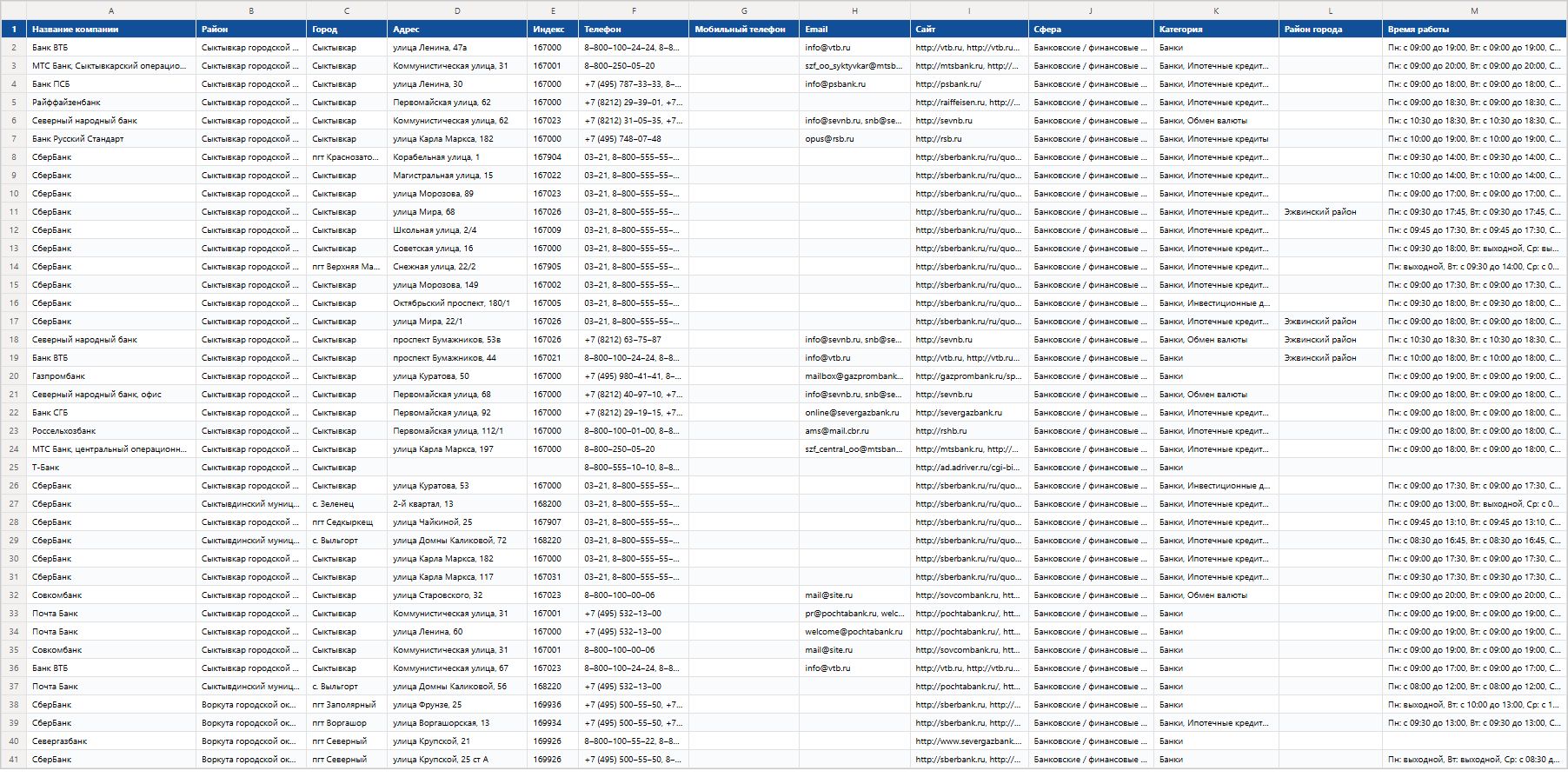Select the city cell 'пгт Седкыркещ'

coord(347,522)
